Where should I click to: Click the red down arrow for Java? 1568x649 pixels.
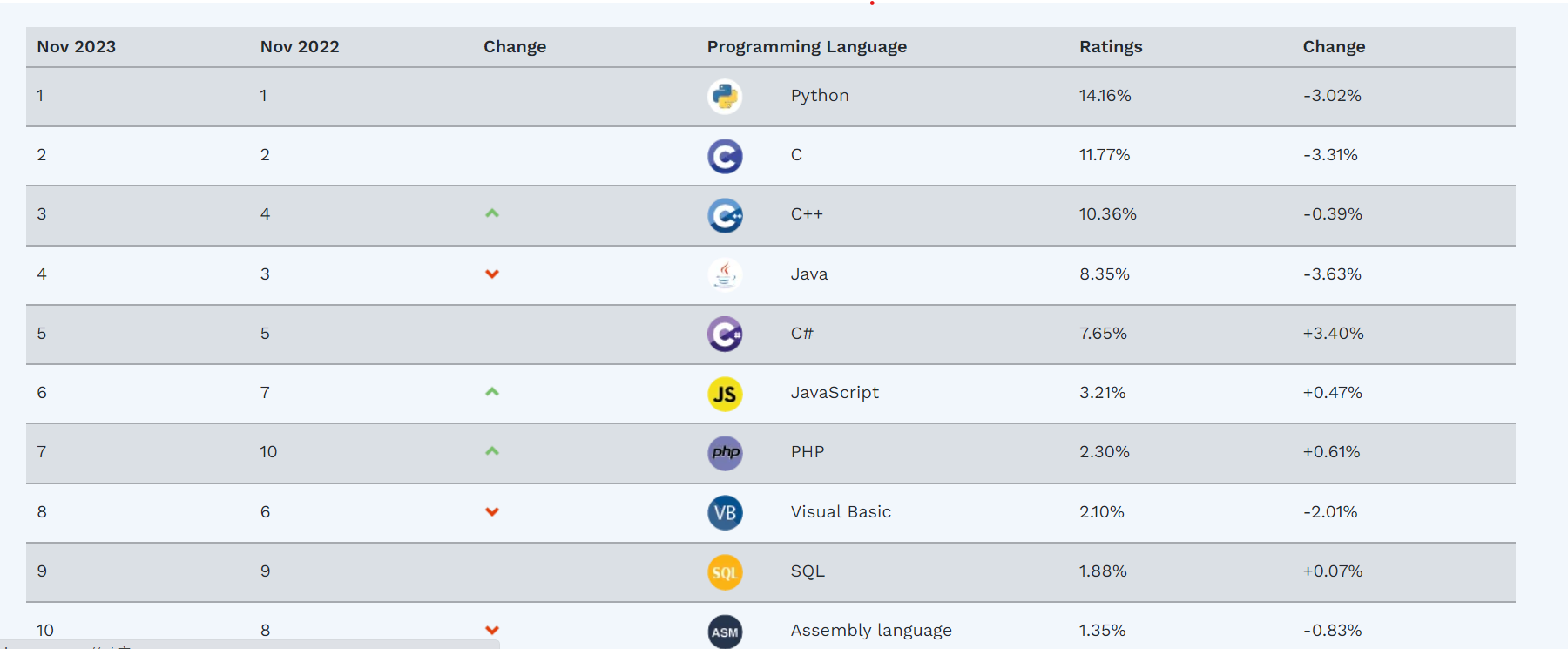coord(492,274)
